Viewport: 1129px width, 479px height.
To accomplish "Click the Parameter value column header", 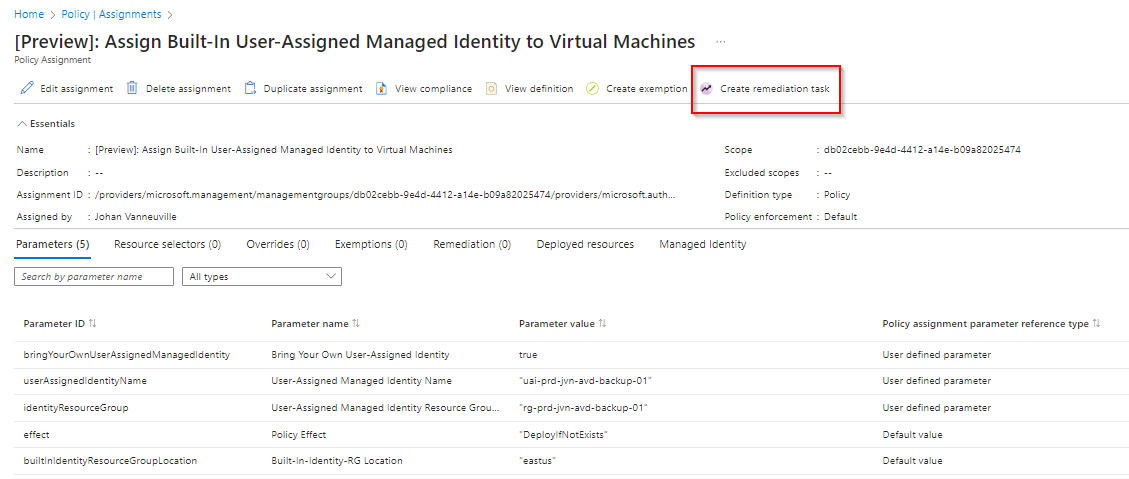I will click(x=557, y=324).
